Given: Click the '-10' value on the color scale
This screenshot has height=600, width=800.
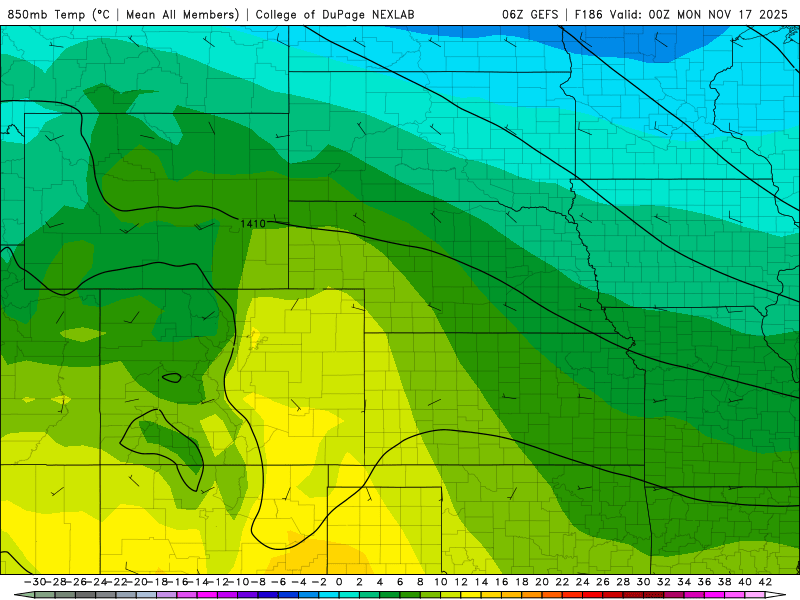Looking at the screenshot, I should coord(238,582).
